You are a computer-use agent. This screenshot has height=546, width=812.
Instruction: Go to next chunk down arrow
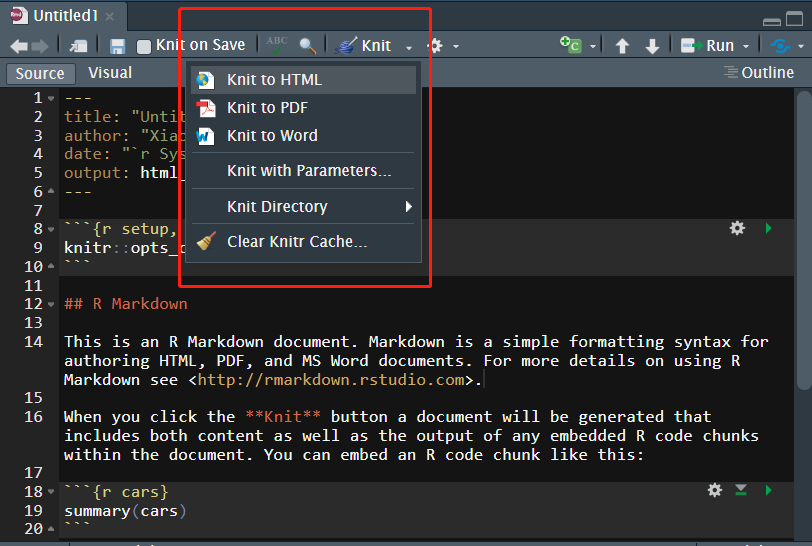[x=652, y=46]
